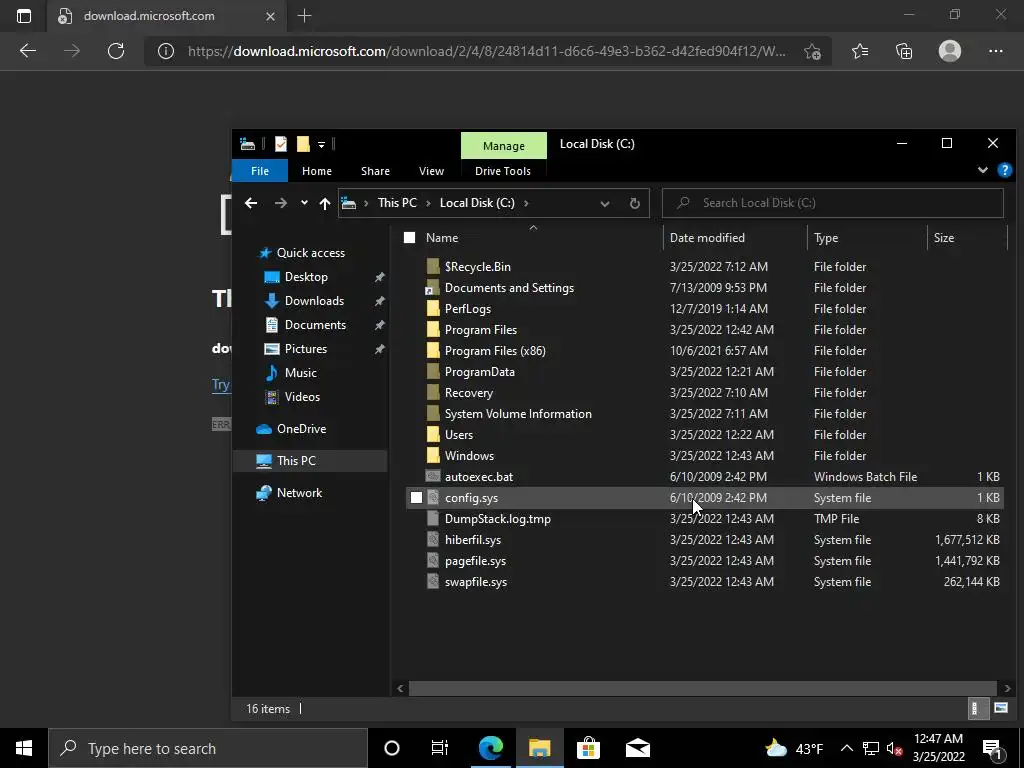Toggle the select-all checkbox in header
The image size is (1024, 768).
tap(409, 238)
